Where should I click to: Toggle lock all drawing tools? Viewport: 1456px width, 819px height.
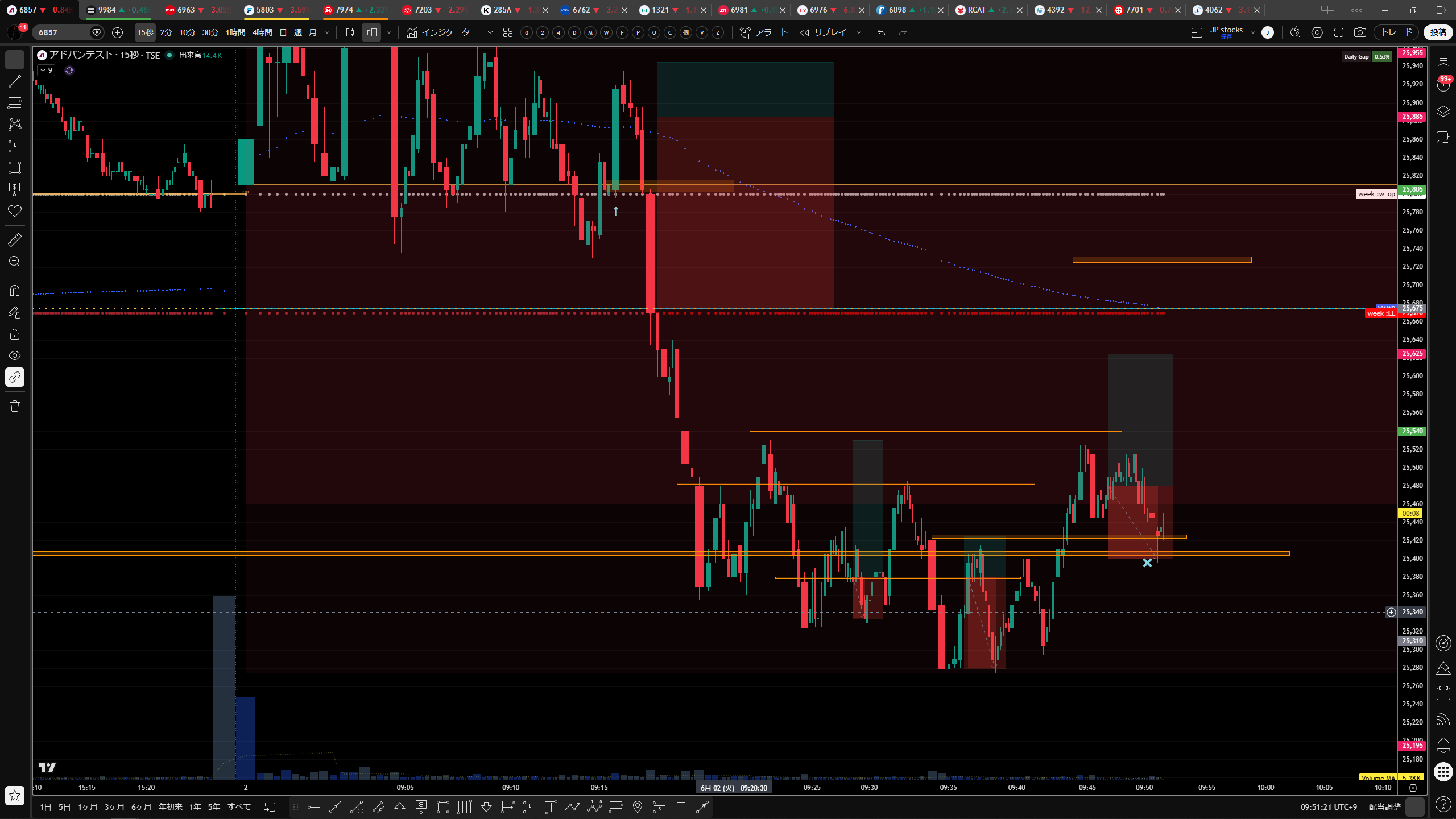coord(15,334)
